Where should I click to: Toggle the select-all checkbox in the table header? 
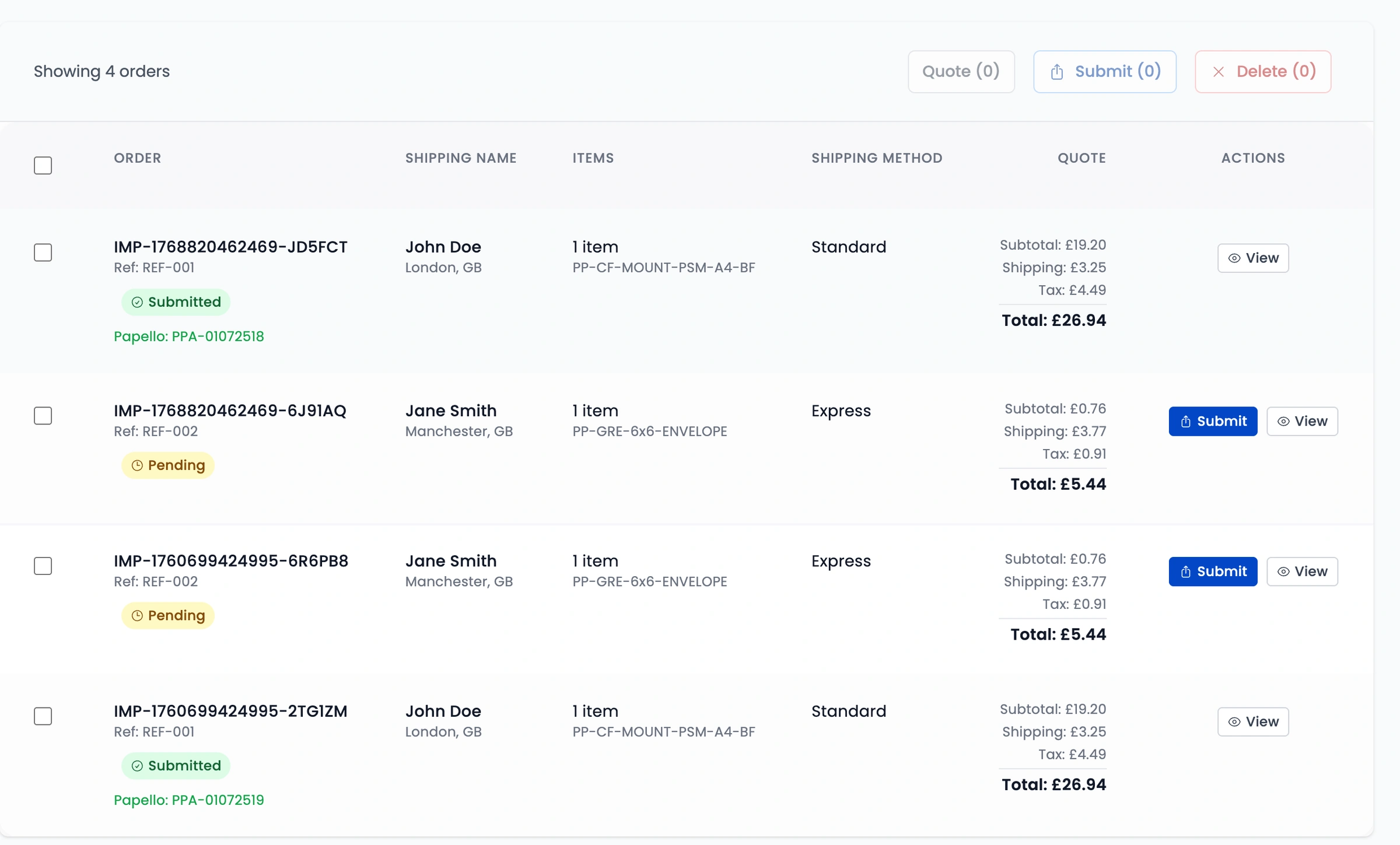(x=43, y=166)
